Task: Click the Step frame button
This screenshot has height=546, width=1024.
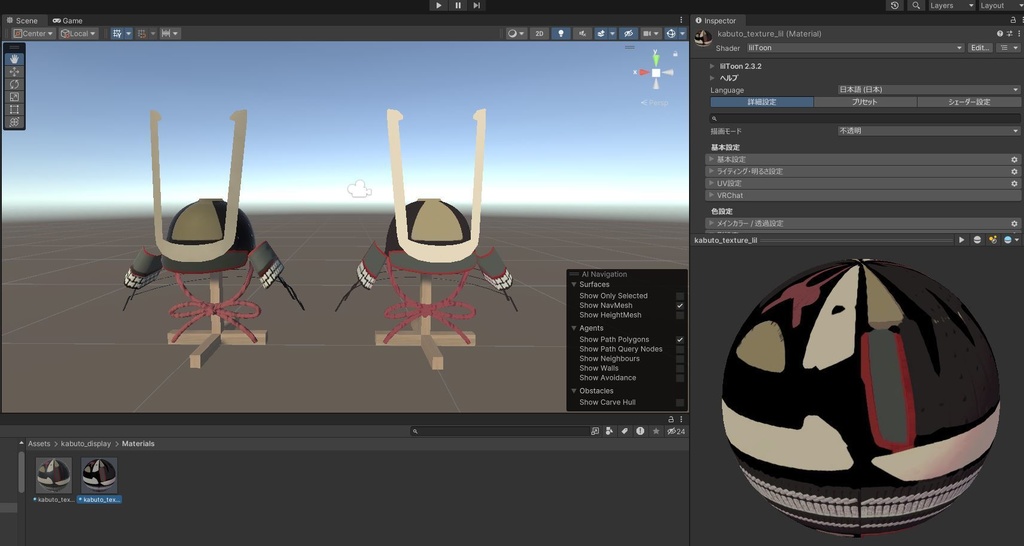Action: (477, 5)
